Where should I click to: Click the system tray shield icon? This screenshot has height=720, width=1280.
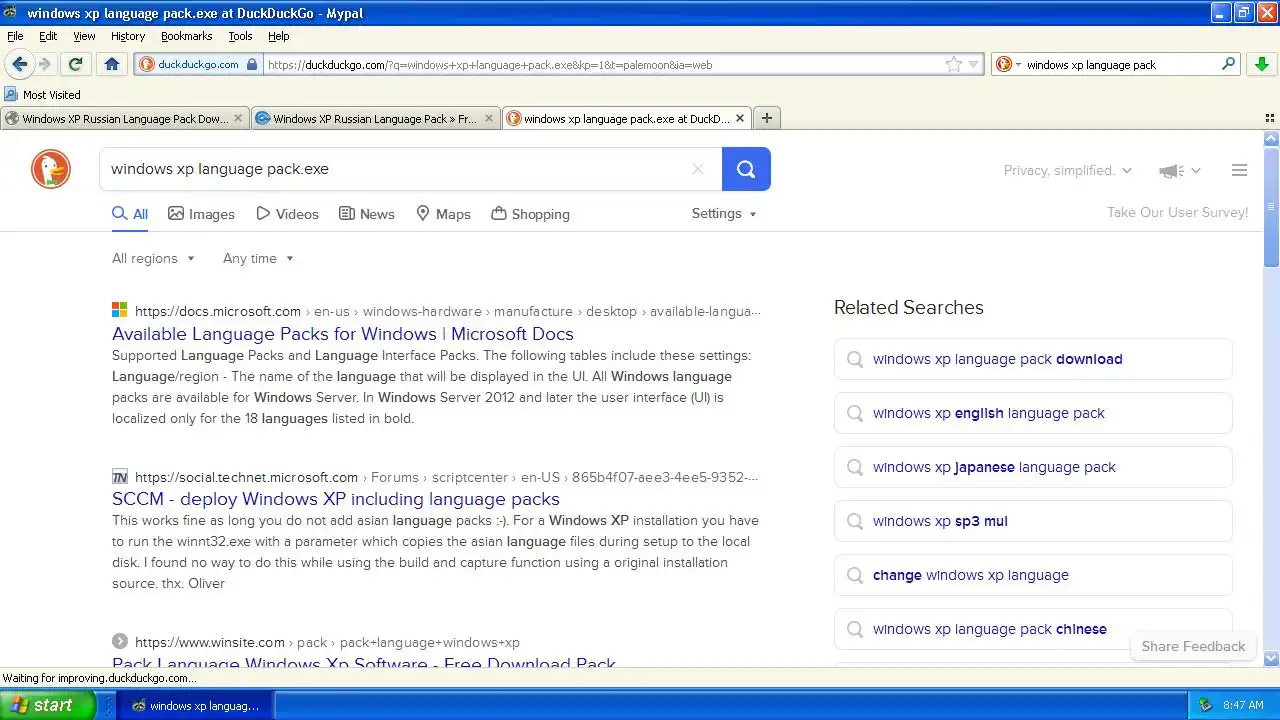tap(1205, 705)
